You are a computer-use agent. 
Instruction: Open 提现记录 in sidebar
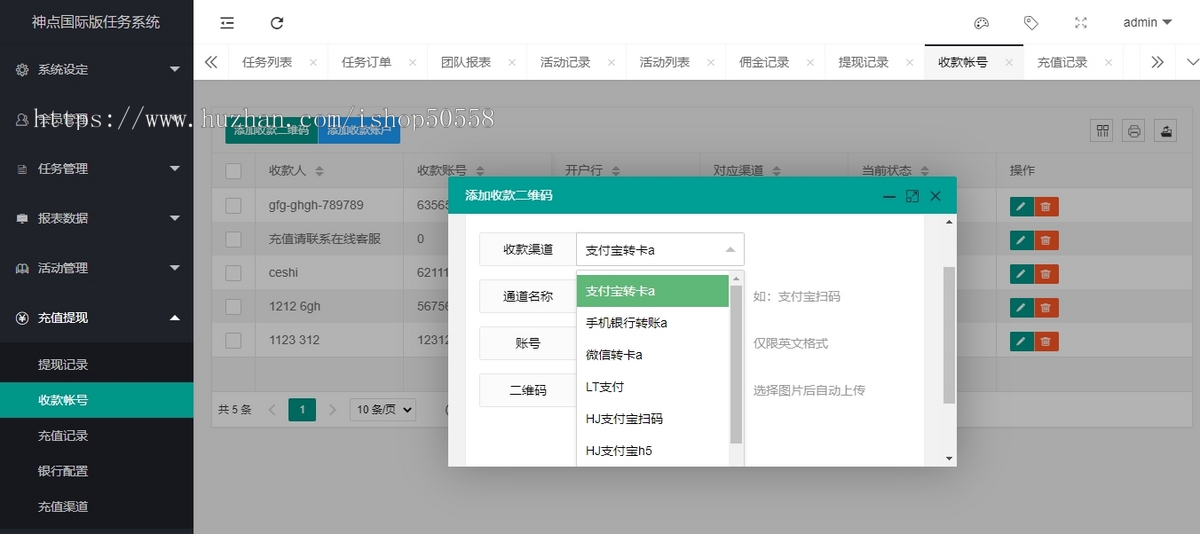click(x=97, y=364)
